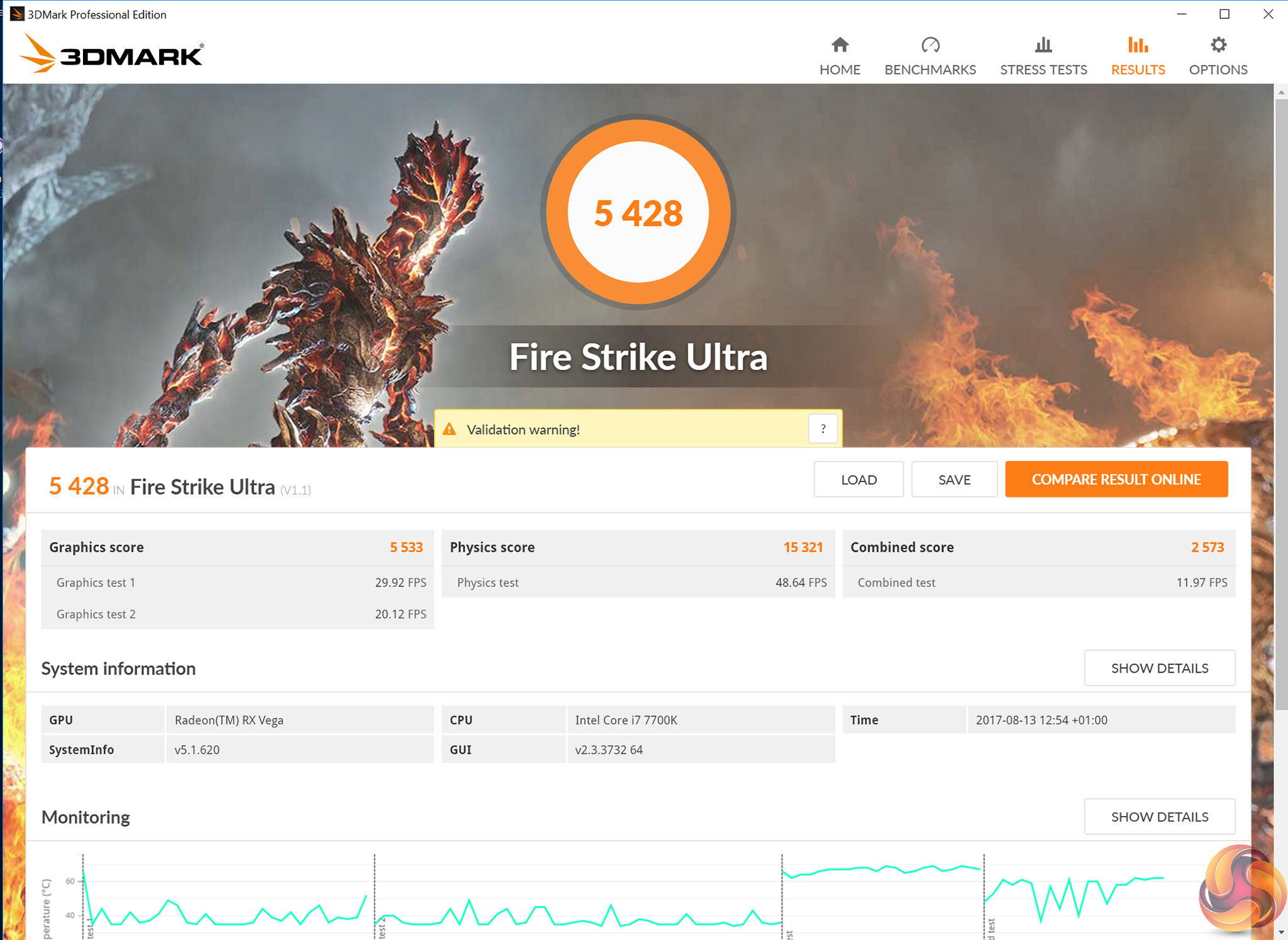Image resolution: width=1288 pixels, height=940 pixels.
Task: Click the Stress Tests bar chart icon
Action: pos(1043,45)
